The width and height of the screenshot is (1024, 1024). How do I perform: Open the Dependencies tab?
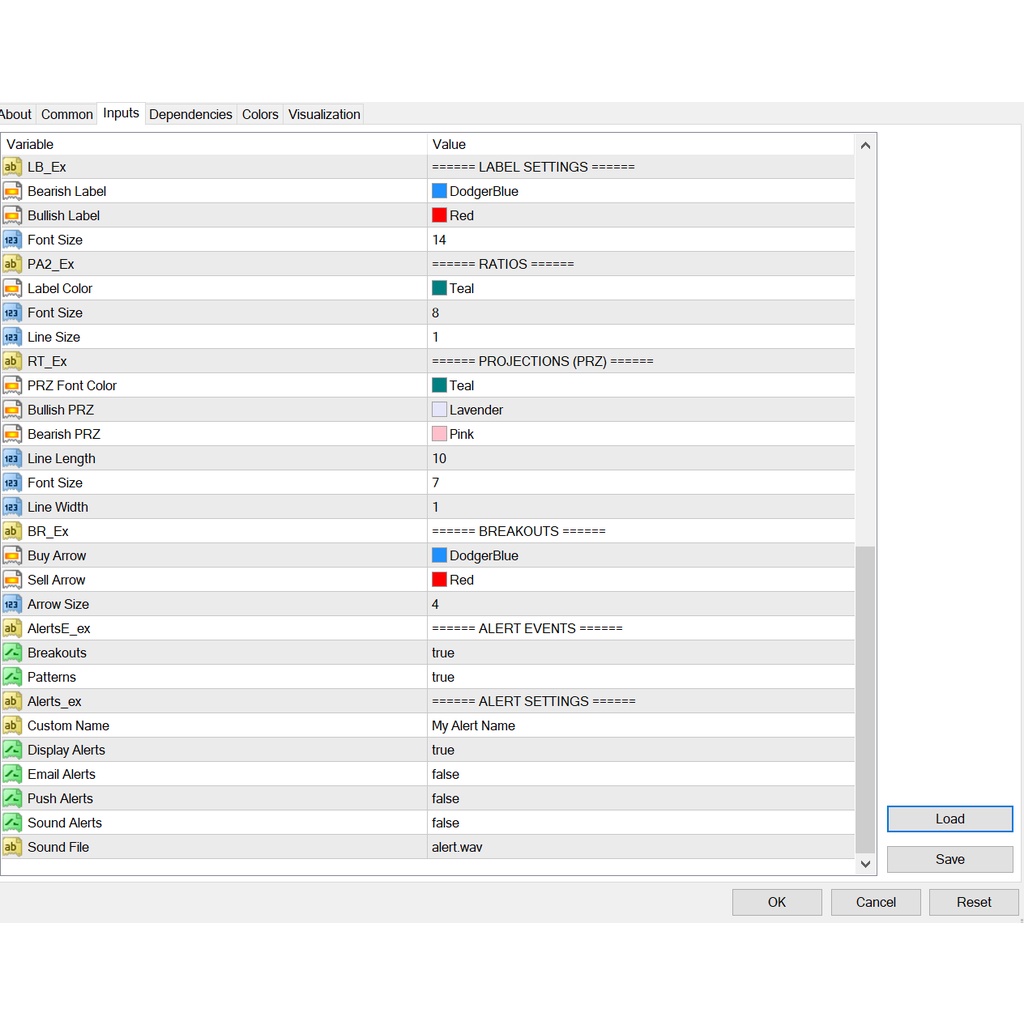tap(190, 114)
